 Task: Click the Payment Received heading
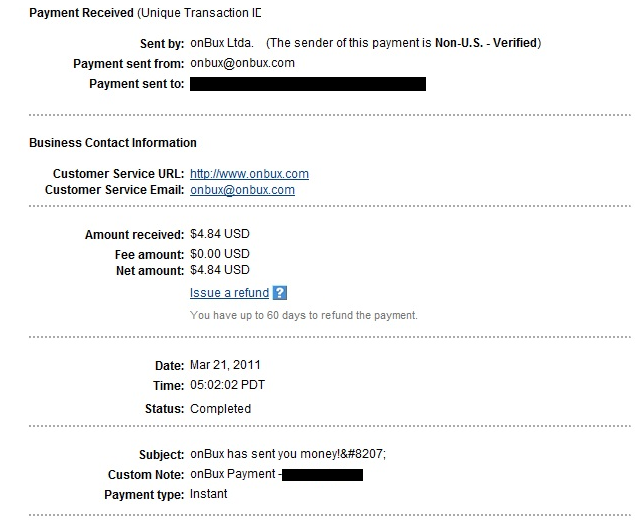[x=81, y=13]
